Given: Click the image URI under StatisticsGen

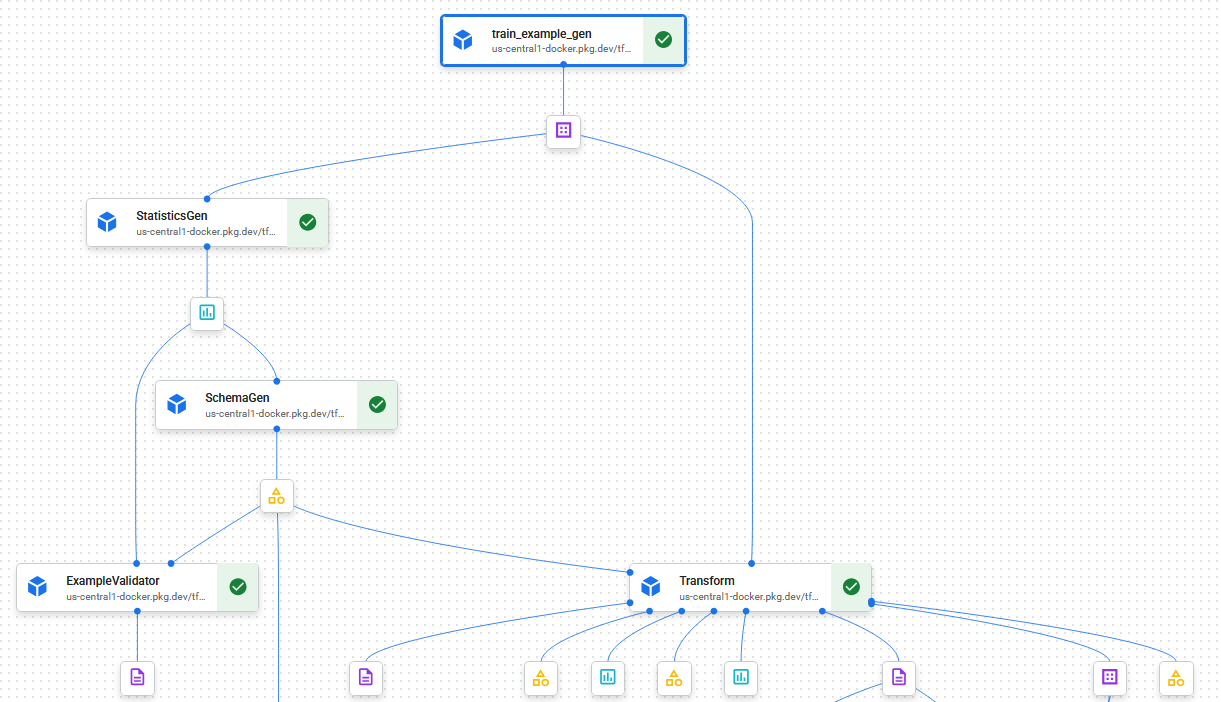Looking at the screenshot, I should pos(206,231).
